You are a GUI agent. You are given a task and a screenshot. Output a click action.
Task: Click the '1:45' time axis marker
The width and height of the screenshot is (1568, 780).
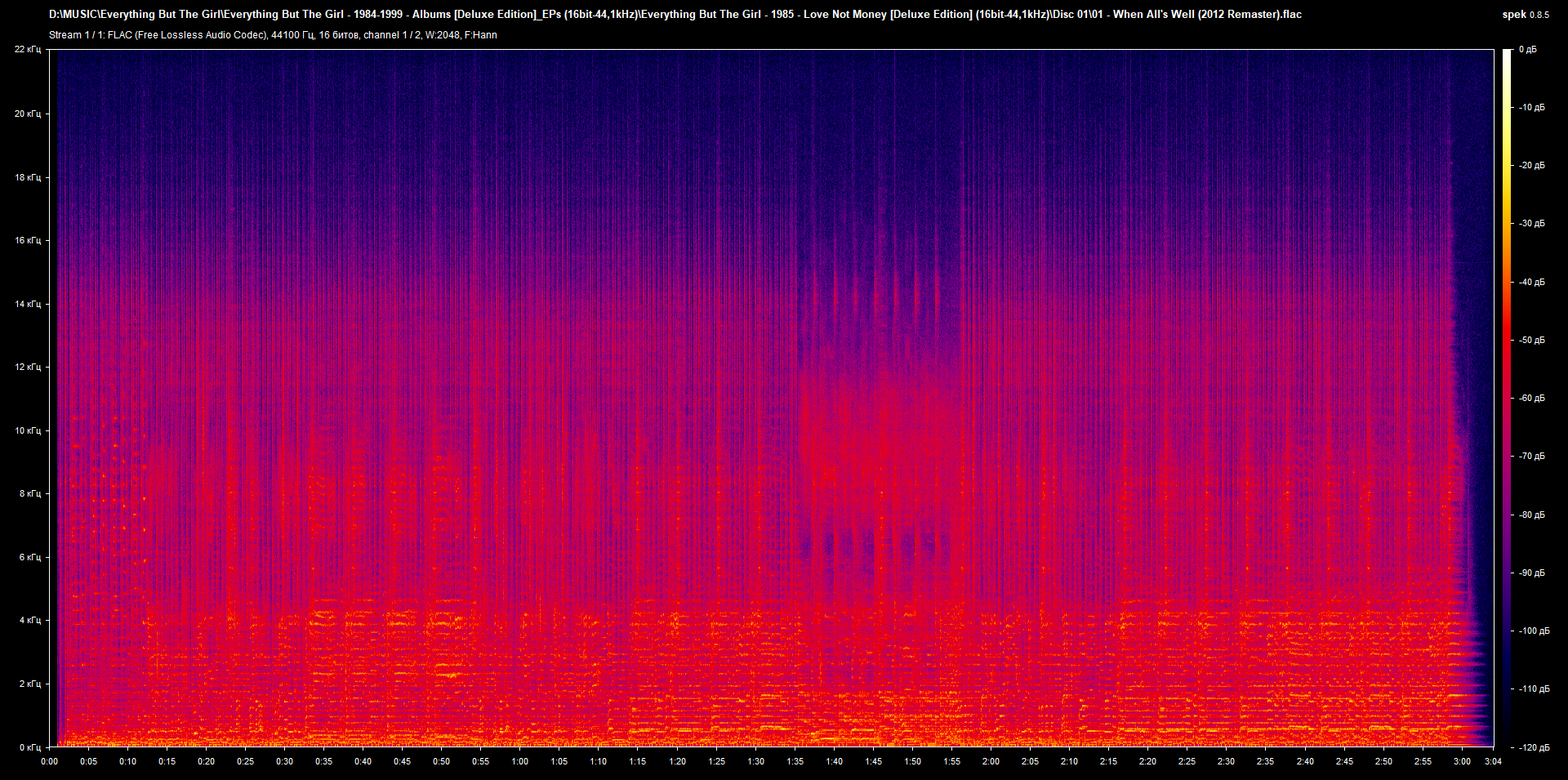point(873,761)
